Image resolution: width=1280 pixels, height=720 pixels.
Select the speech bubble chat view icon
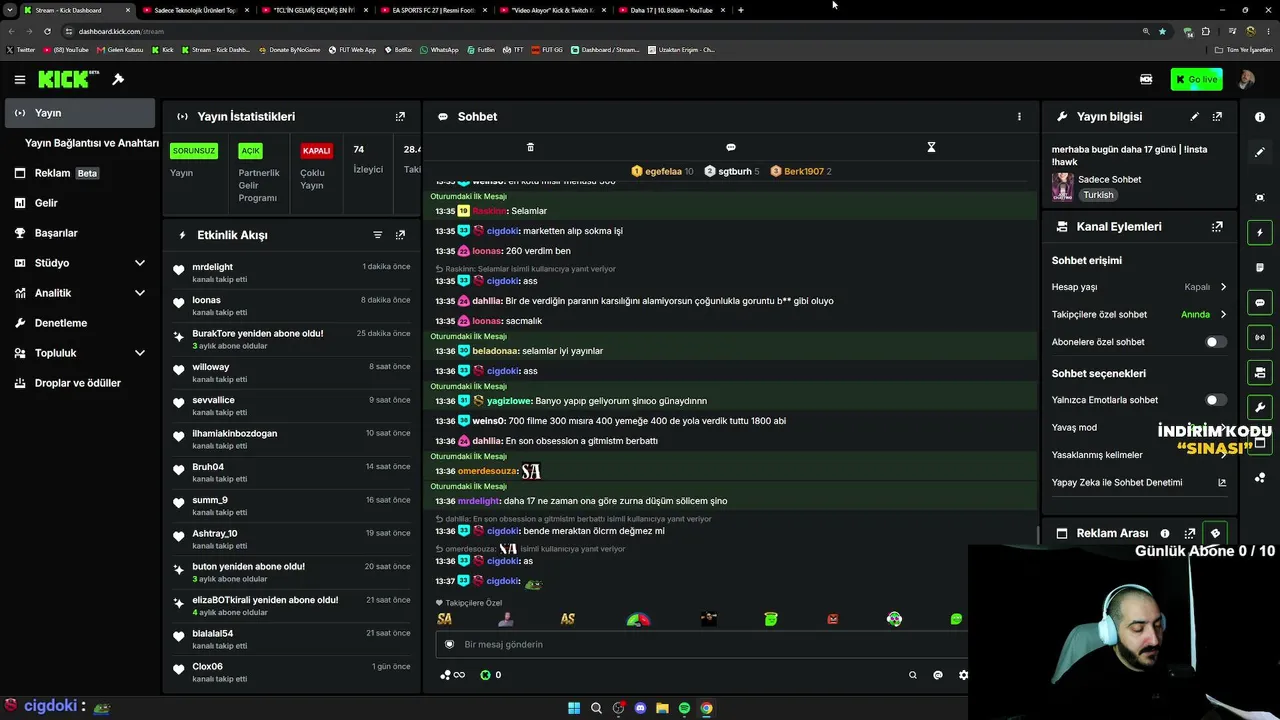[730, 147]
